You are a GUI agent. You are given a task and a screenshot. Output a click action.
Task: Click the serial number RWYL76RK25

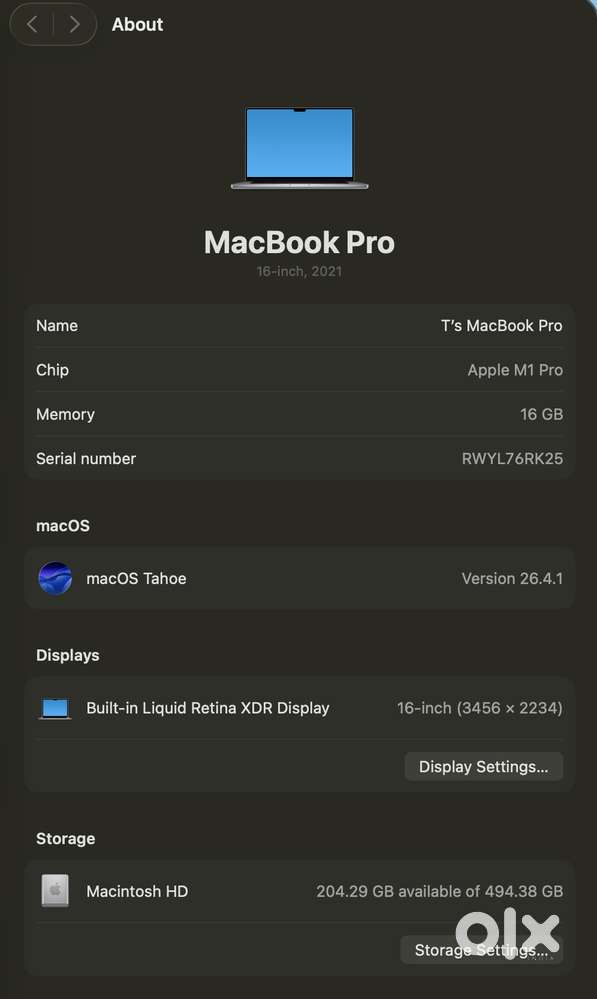(x=512, y=459)
